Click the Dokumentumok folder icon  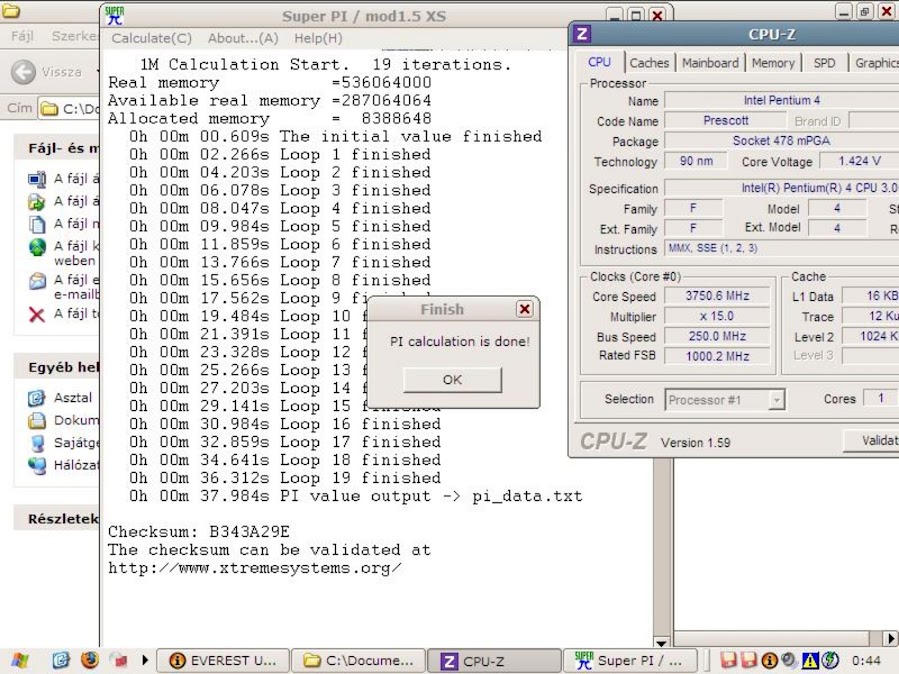37,421
